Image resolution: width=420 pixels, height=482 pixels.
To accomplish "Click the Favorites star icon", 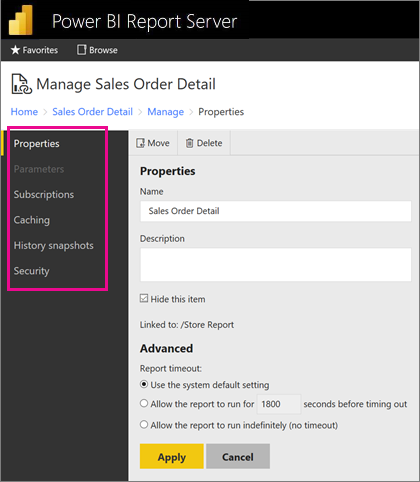I will coord(15,50).
